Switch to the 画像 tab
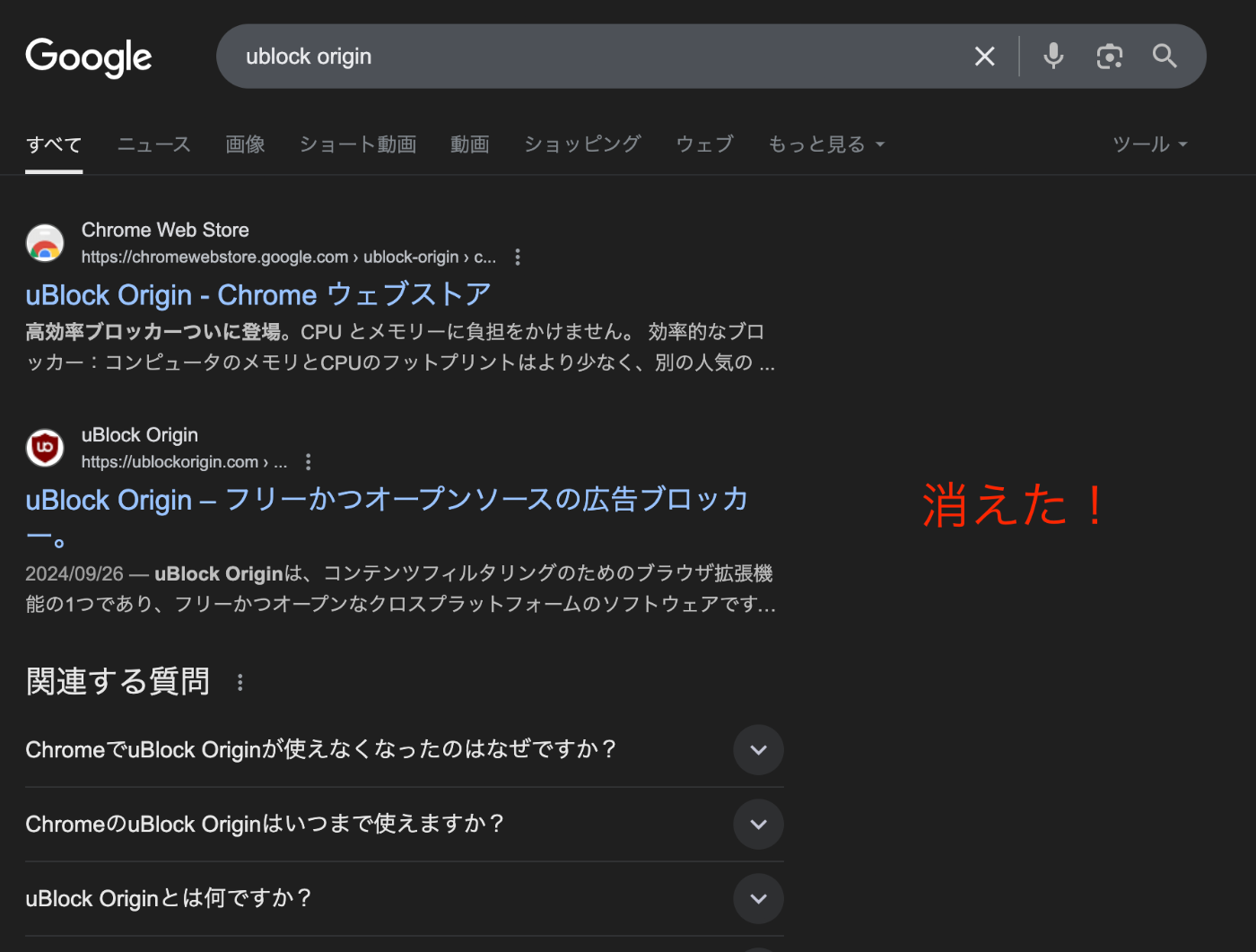Viewport: 1256px width, 952px height. pos(245,144)
